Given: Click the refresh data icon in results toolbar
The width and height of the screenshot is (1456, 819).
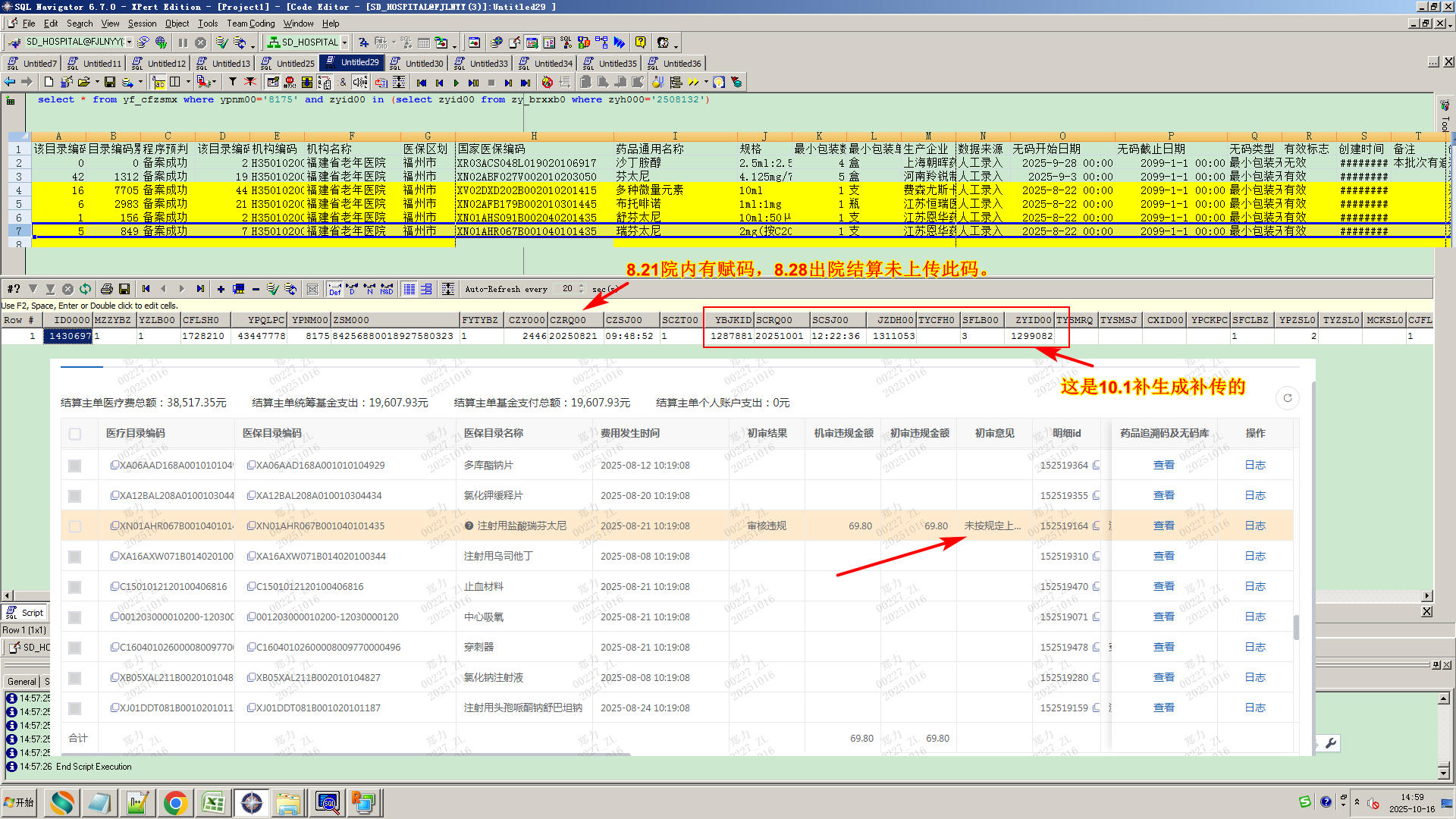Looking at the screenshot, I should point(86,289).
